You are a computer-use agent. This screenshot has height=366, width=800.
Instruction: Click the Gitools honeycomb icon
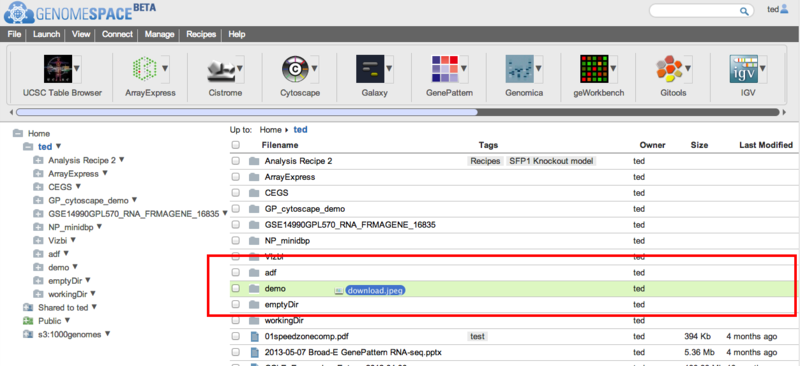point(669,69)
